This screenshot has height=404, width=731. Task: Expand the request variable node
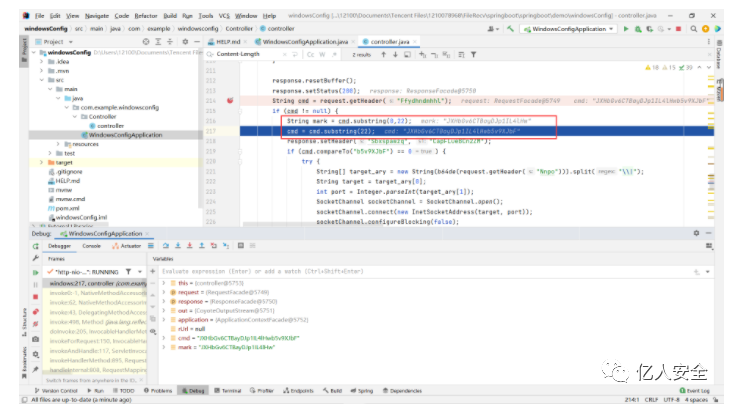click(164, 292)
